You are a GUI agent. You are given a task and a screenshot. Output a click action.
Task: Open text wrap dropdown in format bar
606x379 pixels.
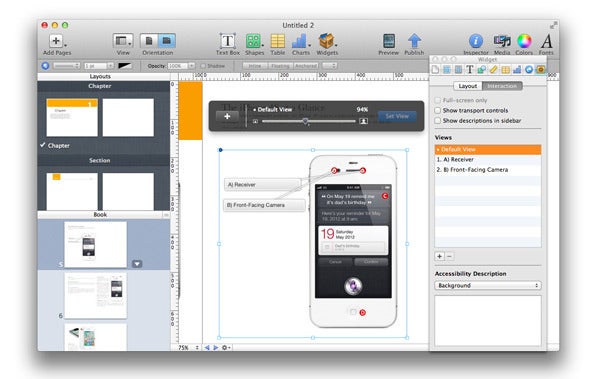(329, 66)
